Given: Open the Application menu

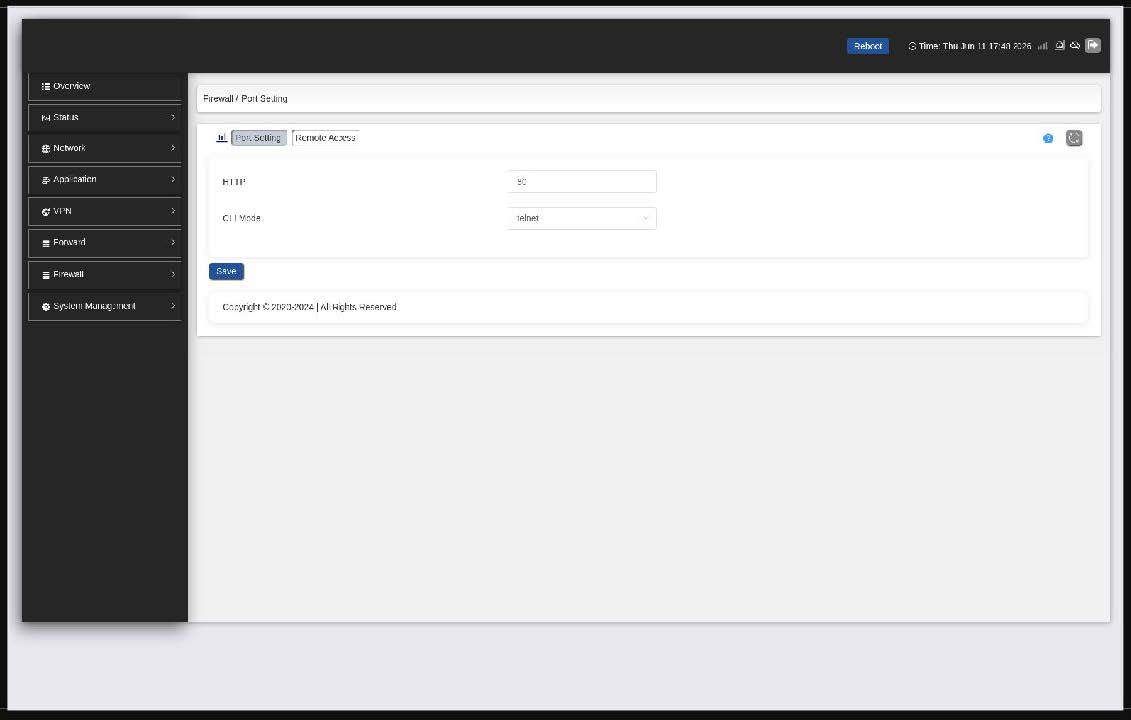Looking at the screenshot, I should point(105,180).
